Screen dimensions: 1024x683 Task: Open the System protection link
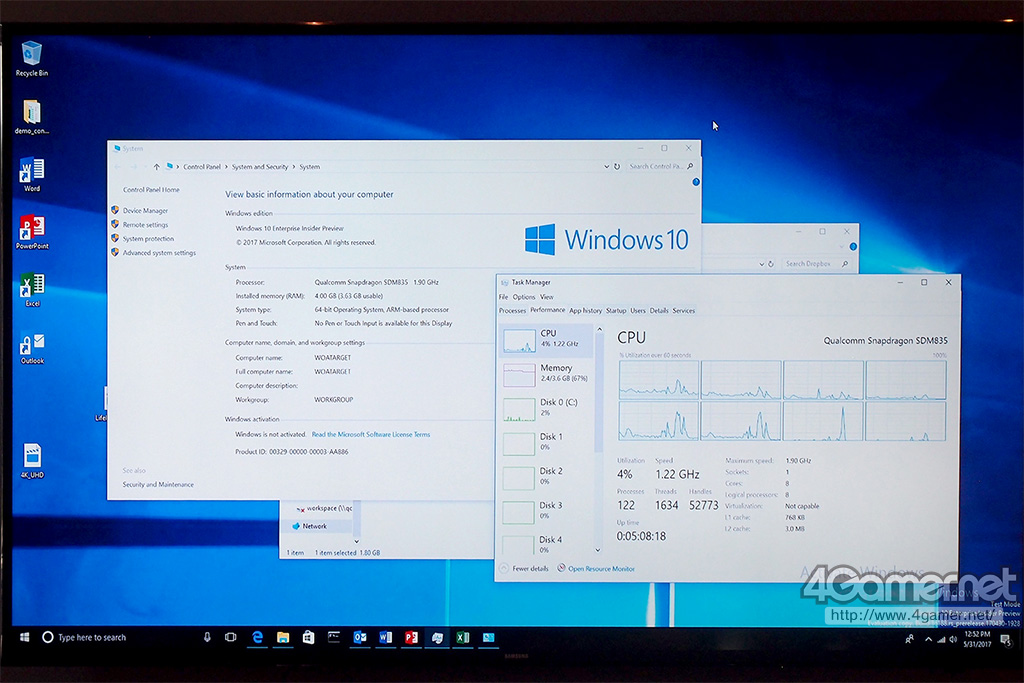tap(148, 239)
